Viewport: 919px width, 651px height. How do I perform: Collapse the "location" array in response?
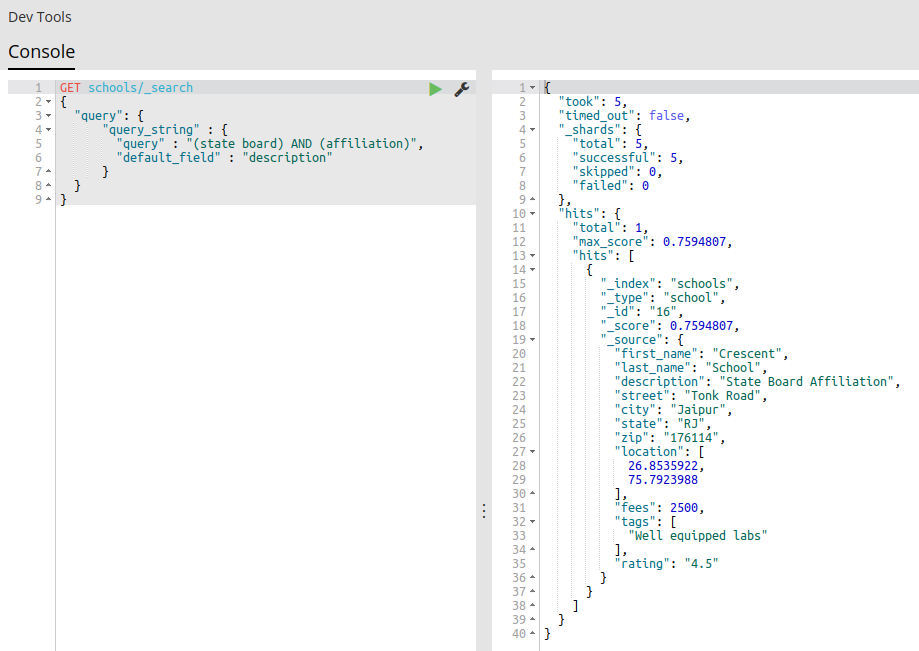coord(533,452)
